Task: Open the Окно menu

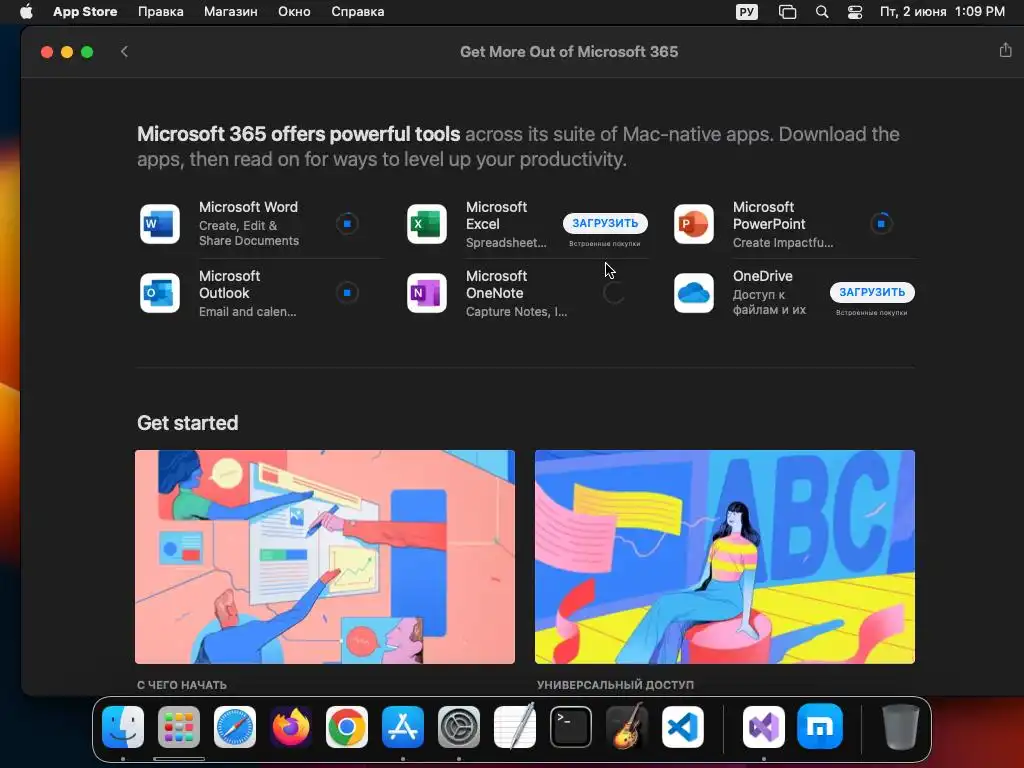Action: (x=294, y=12)
